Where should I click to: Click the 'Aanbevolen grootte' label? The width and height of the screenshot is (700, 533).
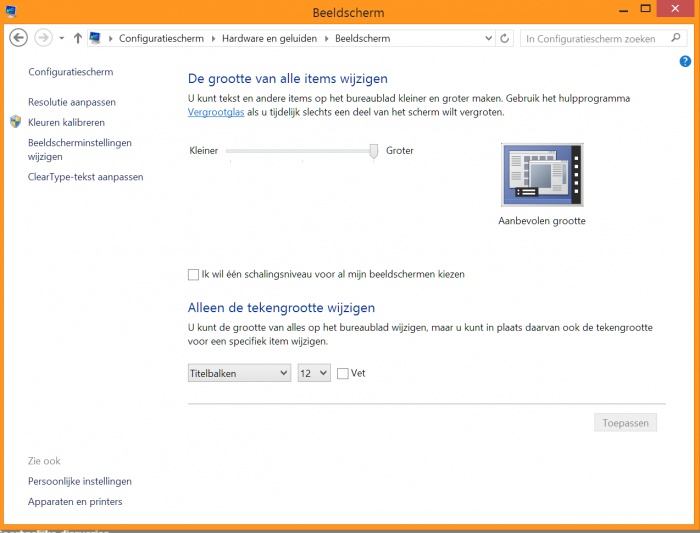pyautogui.click(x=542, y=221)
